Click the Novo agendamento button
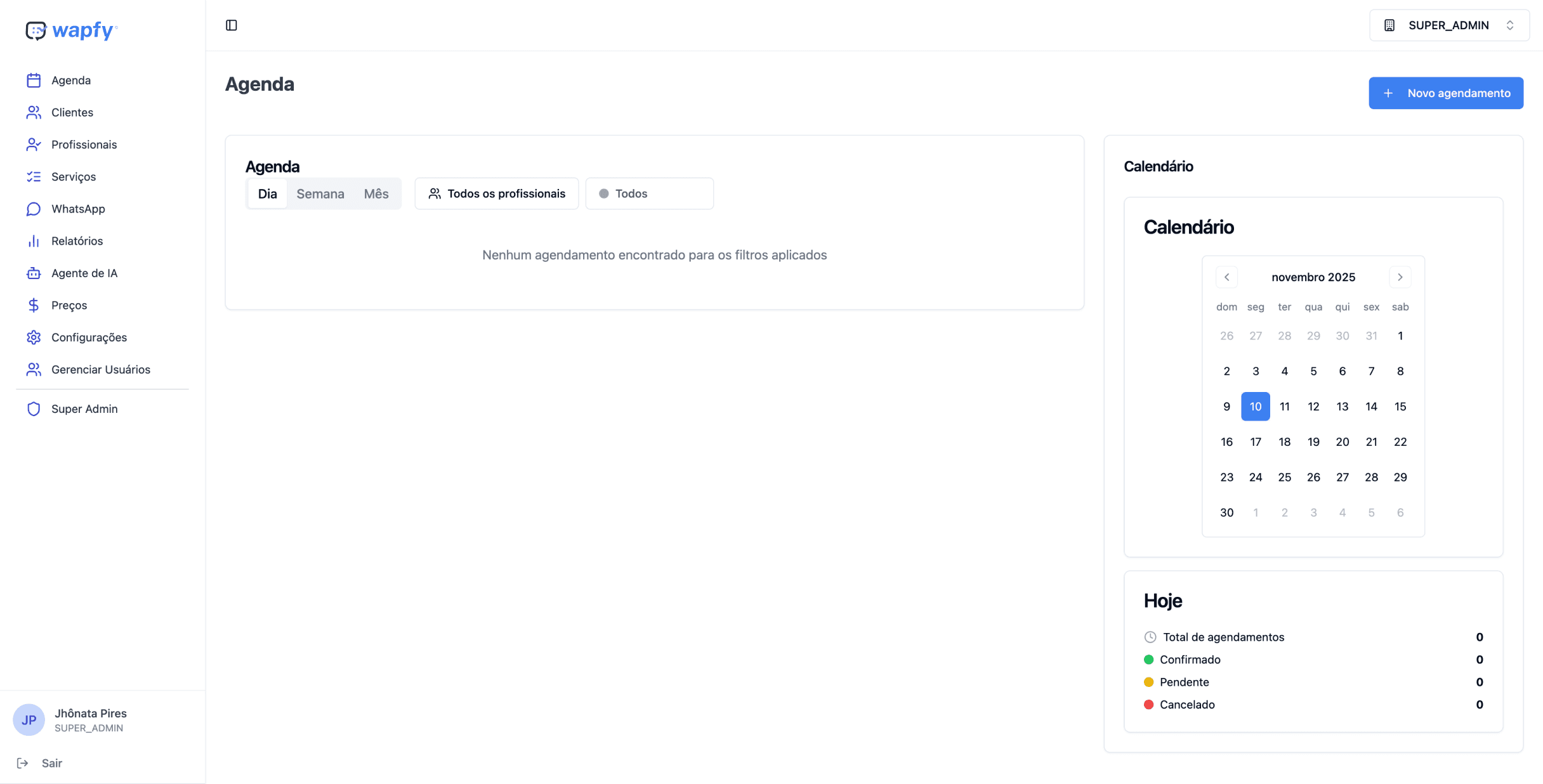This screenshot has width=1543, height=784. [1445, 93]
